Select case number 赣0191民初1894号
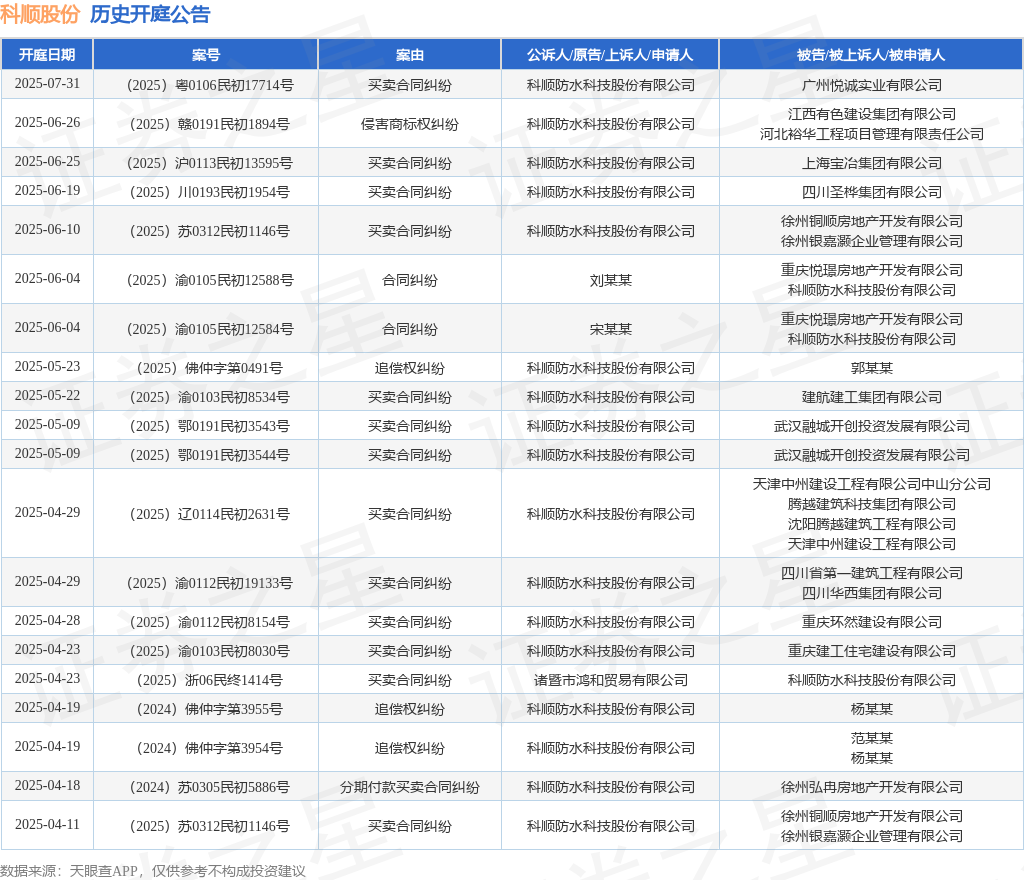Screen dimensions: 1024x880 tap(210, 124)
